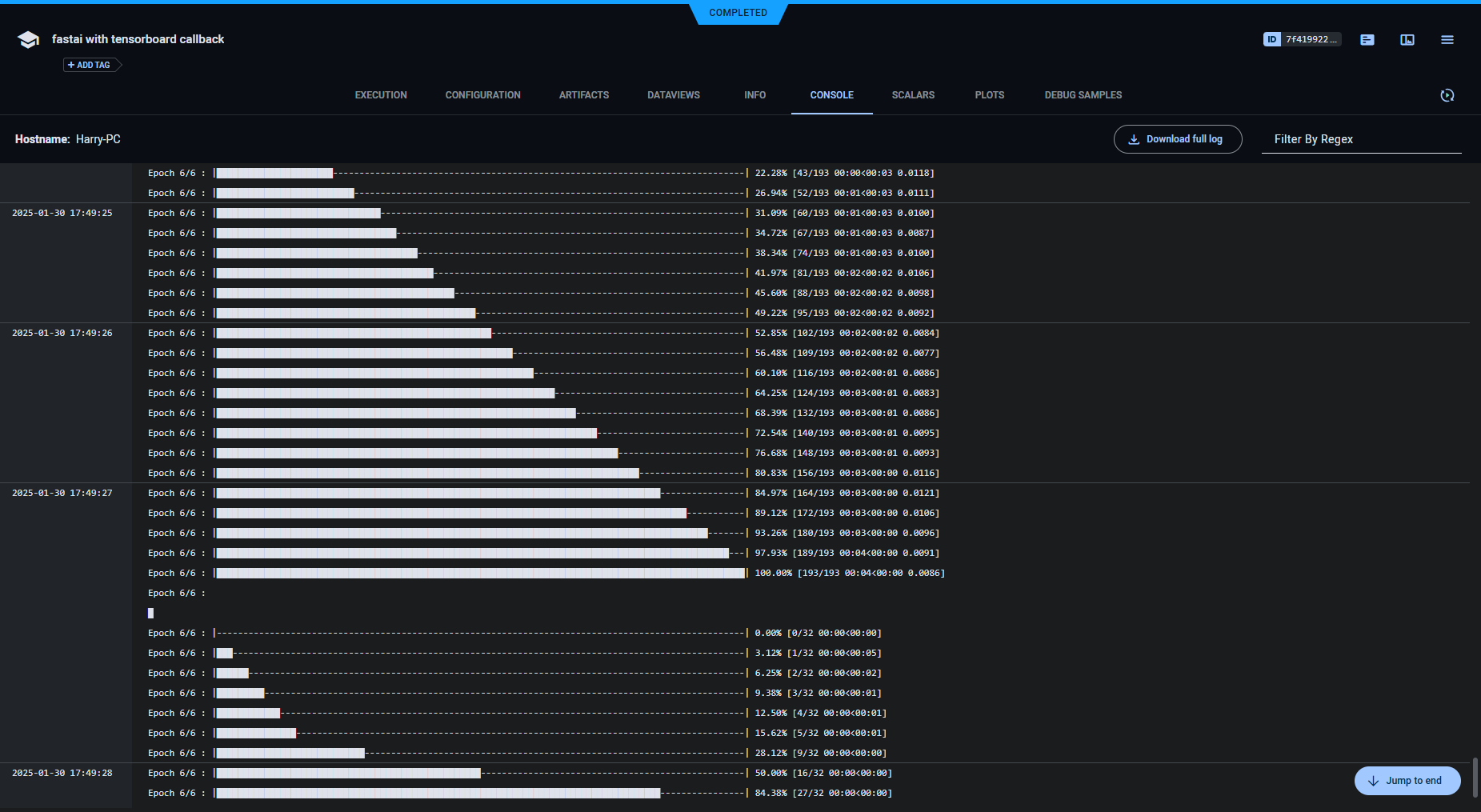
Task: Toggle the auto-refresh icon
Action: [1447, 95]
